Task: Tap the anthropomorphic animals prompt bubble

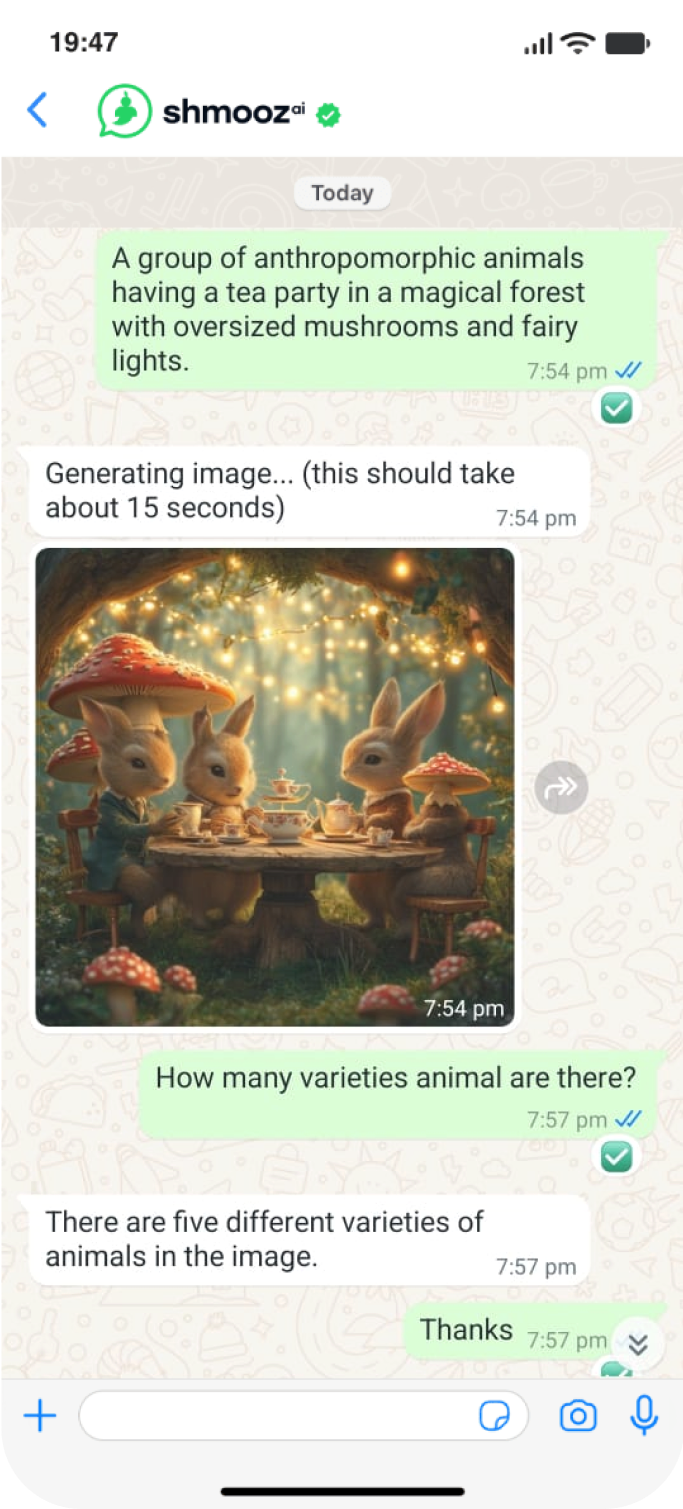Action: click(x=380, y=310)
